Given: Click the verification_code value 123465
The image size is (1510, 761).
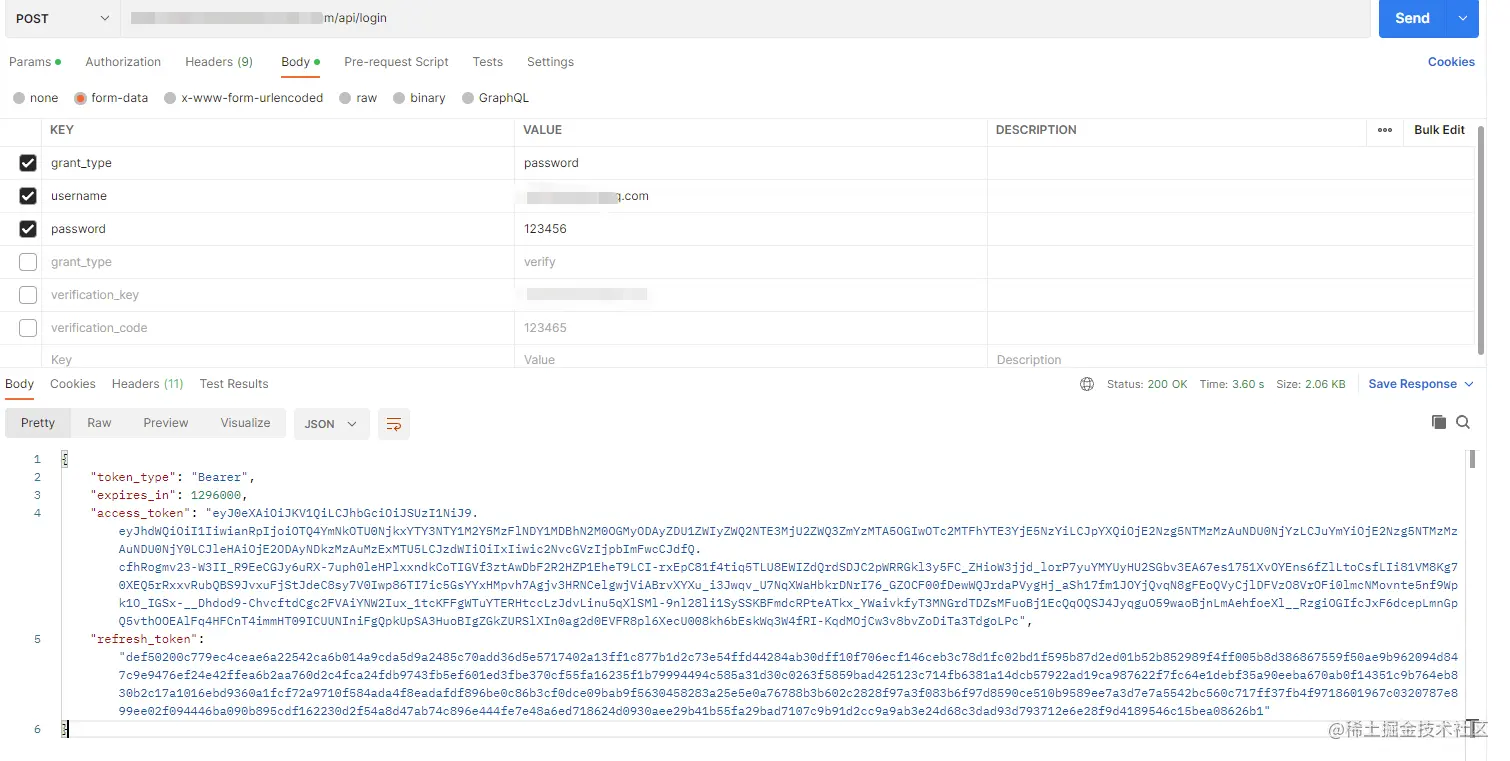Looking at the screenshot, I should point(545,328).
